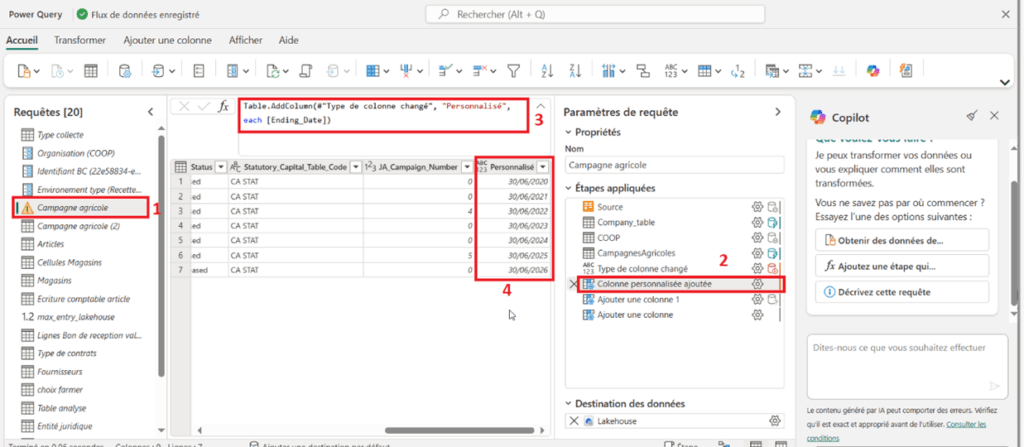
Task: Click the clear chat broom icon in Copilot
Action: coord(972,116)
